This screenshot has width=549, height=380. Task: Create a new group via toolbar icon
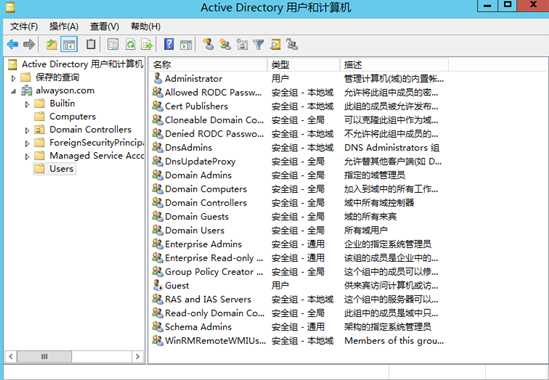[x=225, y=44]
